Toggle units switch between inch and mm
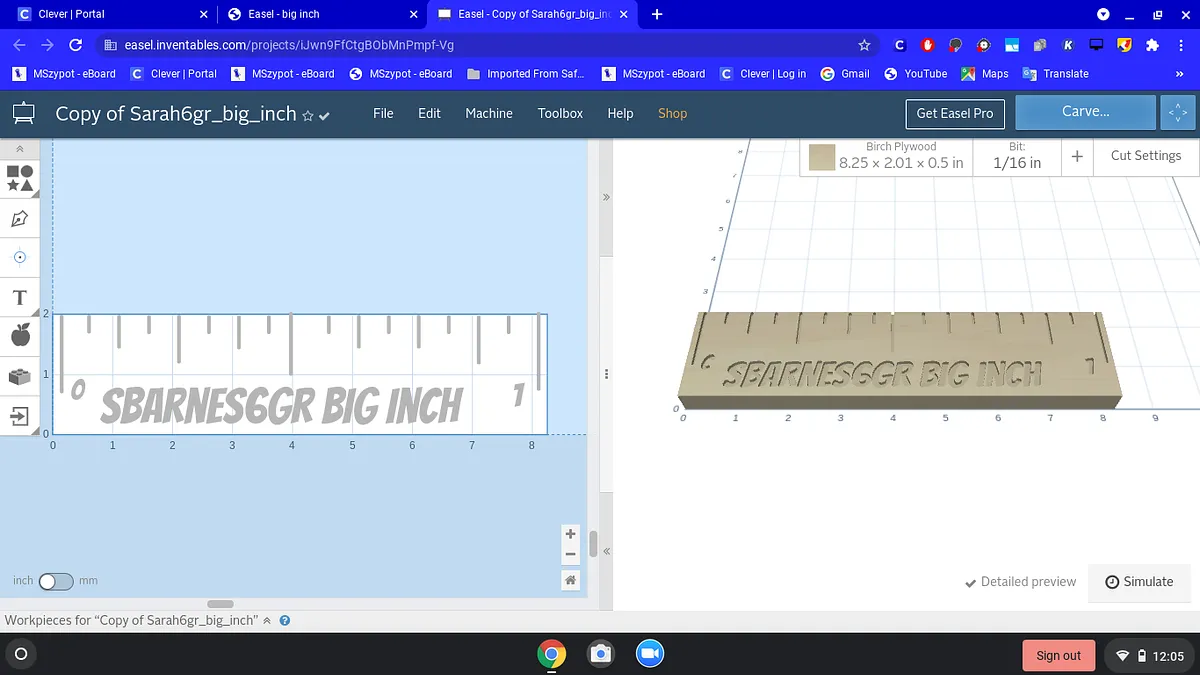This screenshot has height=675, width=1200. (x=55, y=581)
